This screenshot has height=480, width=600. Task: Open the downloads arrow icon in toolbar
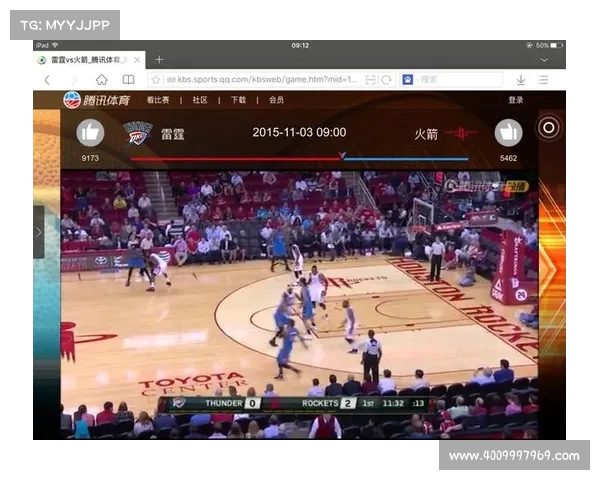[x=521, y=79]
